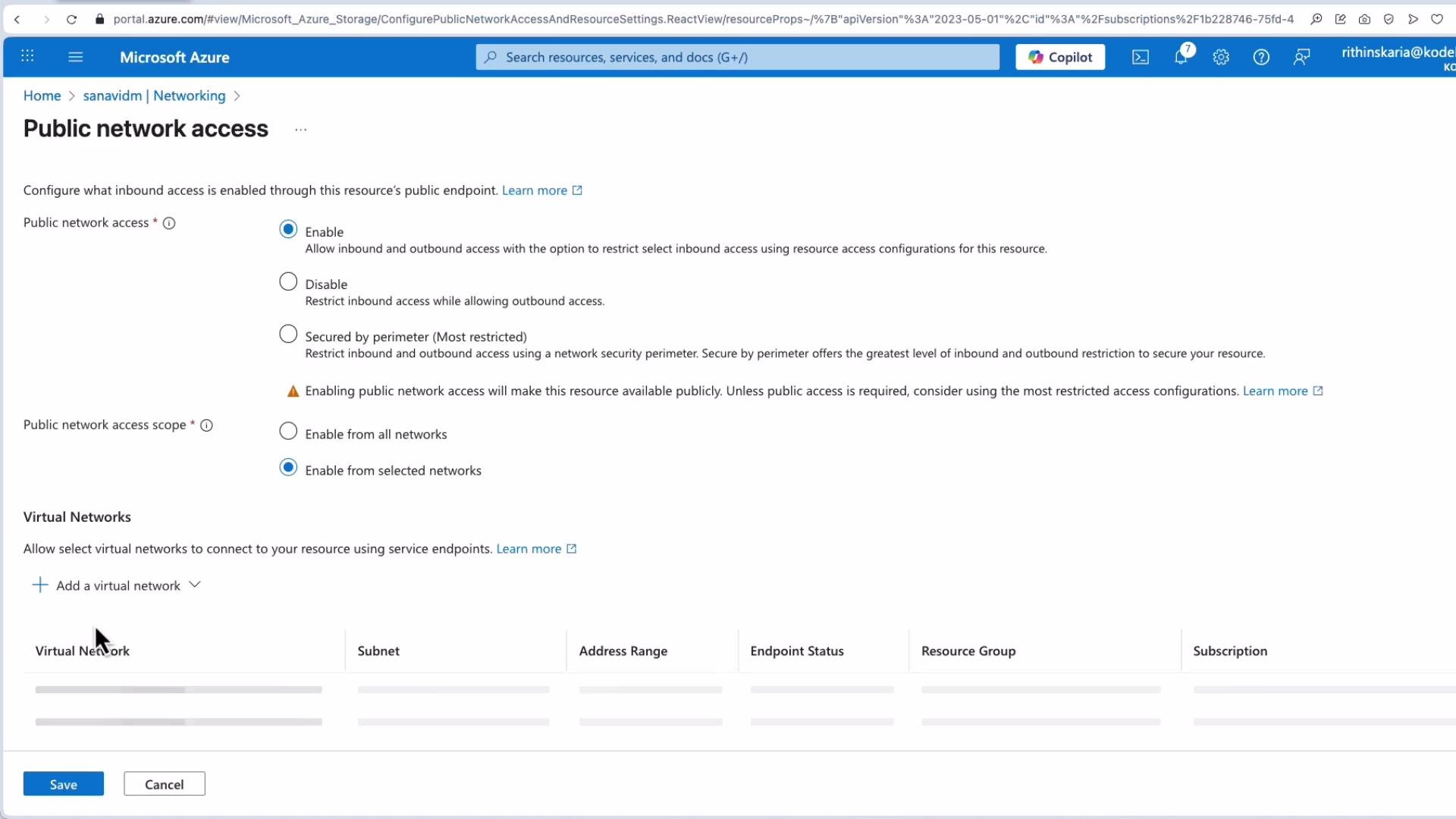Click the Virtual Networks section heading

[x=77, y=516]
